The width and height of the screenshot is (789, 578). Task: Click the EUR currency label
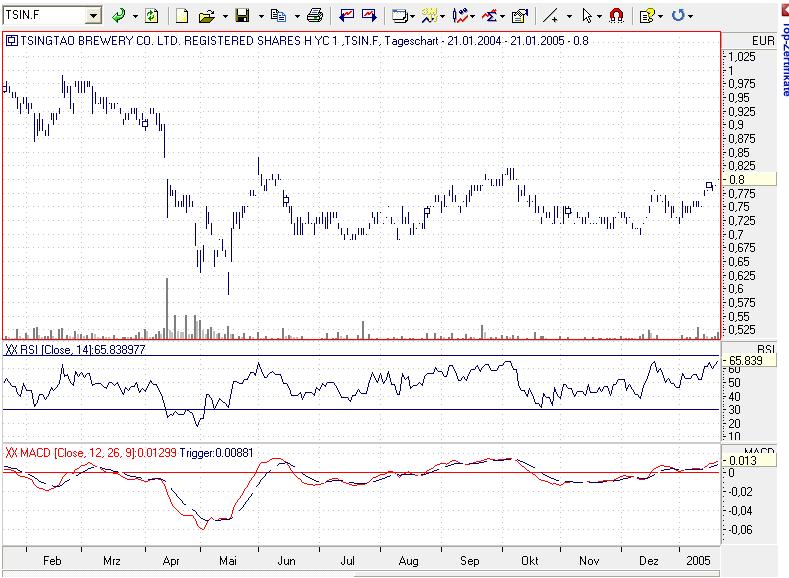763,41
